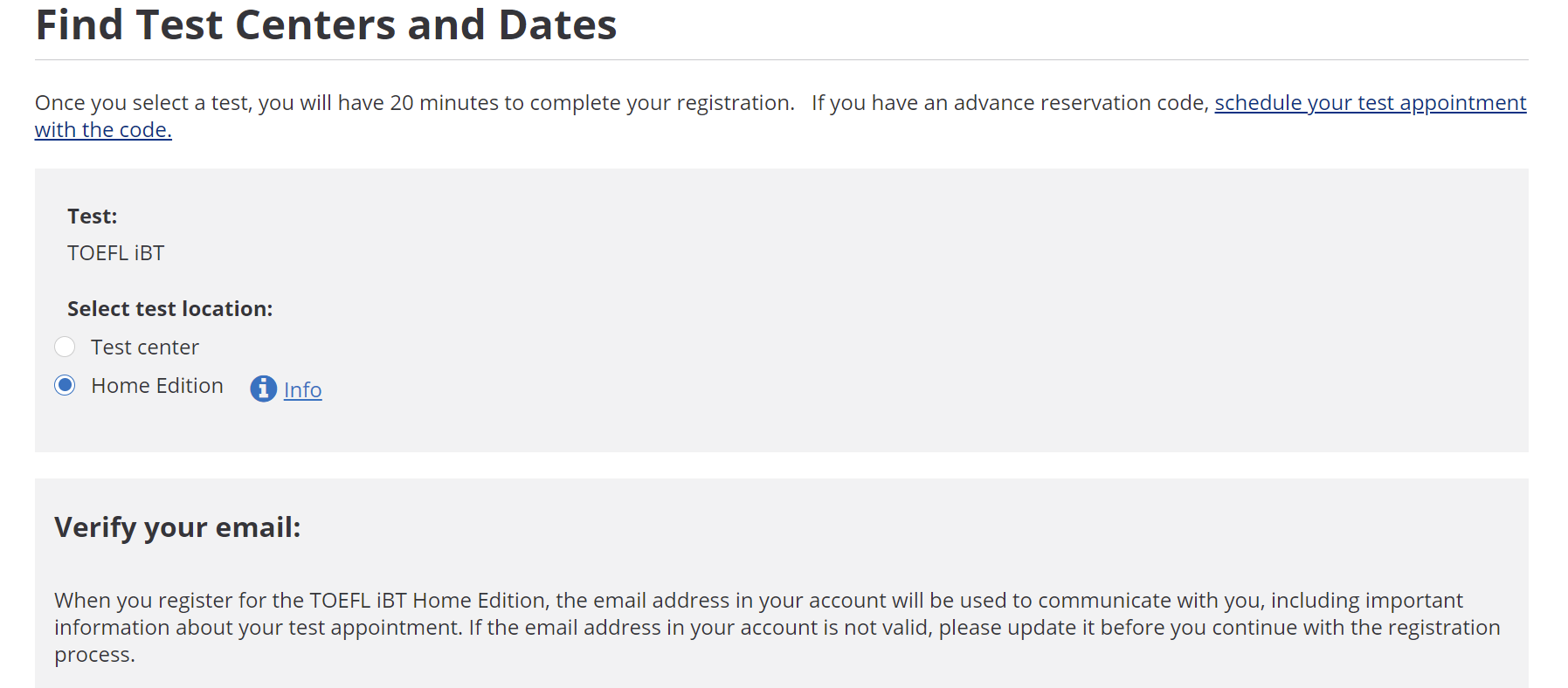Viewport: 1568px width, 688px height.
Task: Click blank space in Verify email panel
Action: pos(961,528)
